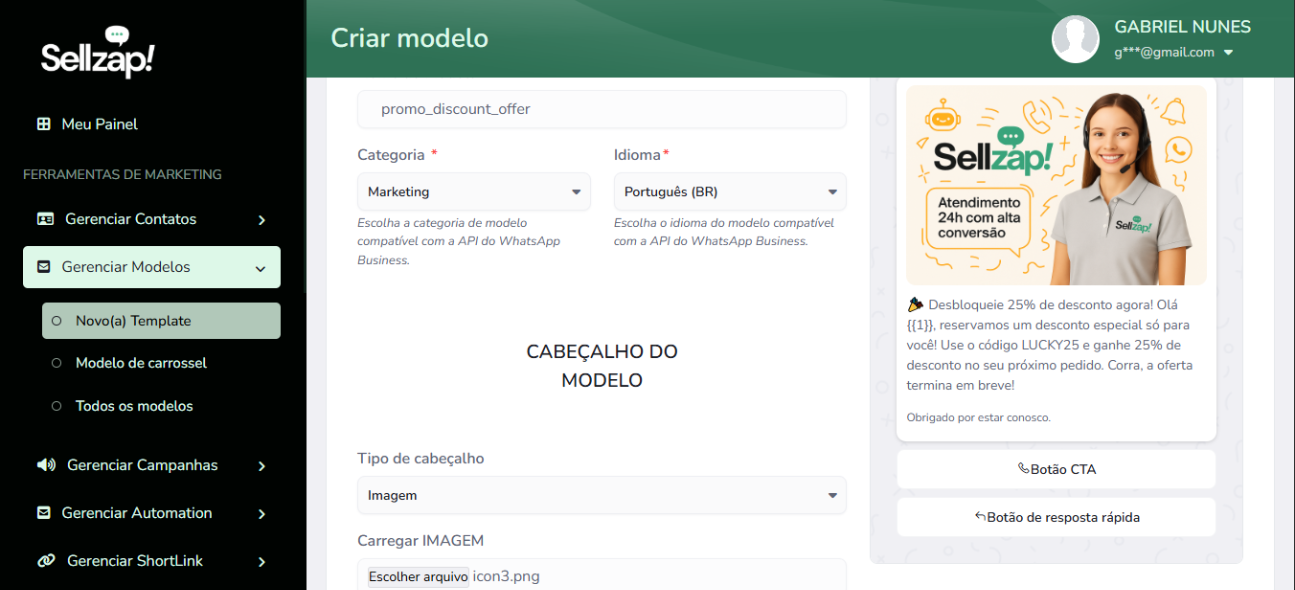Click the user avatar profile picture

point(1075,39)
